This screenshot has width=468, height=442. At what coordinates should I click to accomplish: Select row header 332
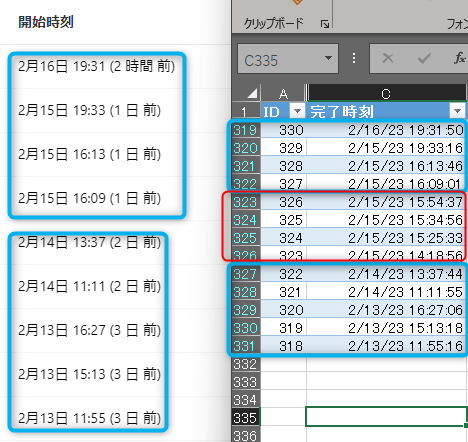(x=246, y=364)
